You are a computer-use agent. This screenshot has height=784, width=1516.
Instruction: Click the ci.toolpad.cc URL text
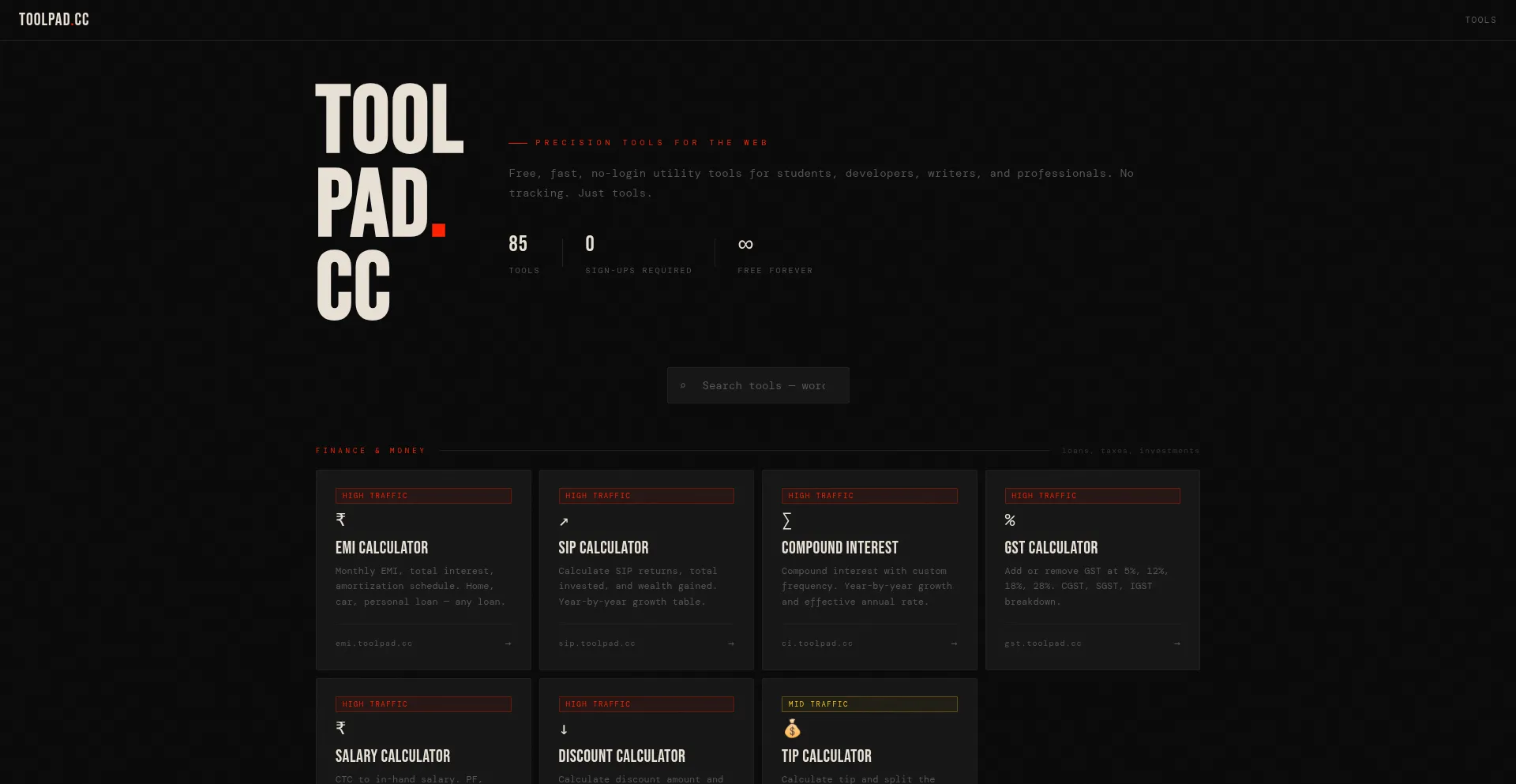[817, 643]
